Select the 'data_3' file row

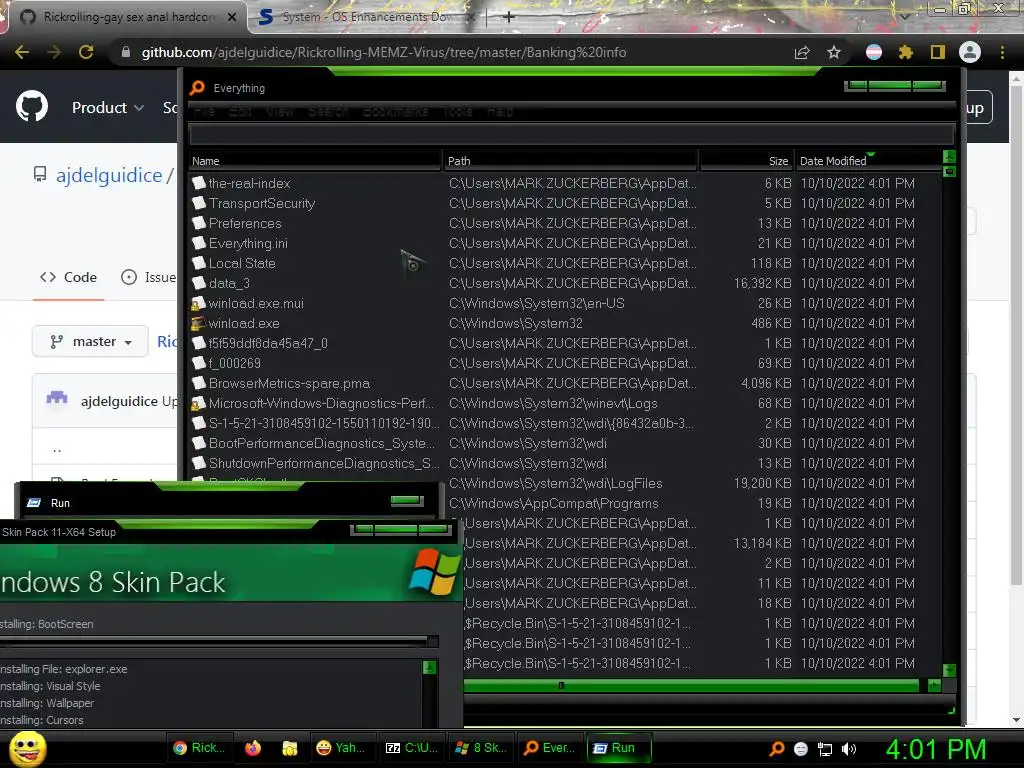tap(565, 283)
